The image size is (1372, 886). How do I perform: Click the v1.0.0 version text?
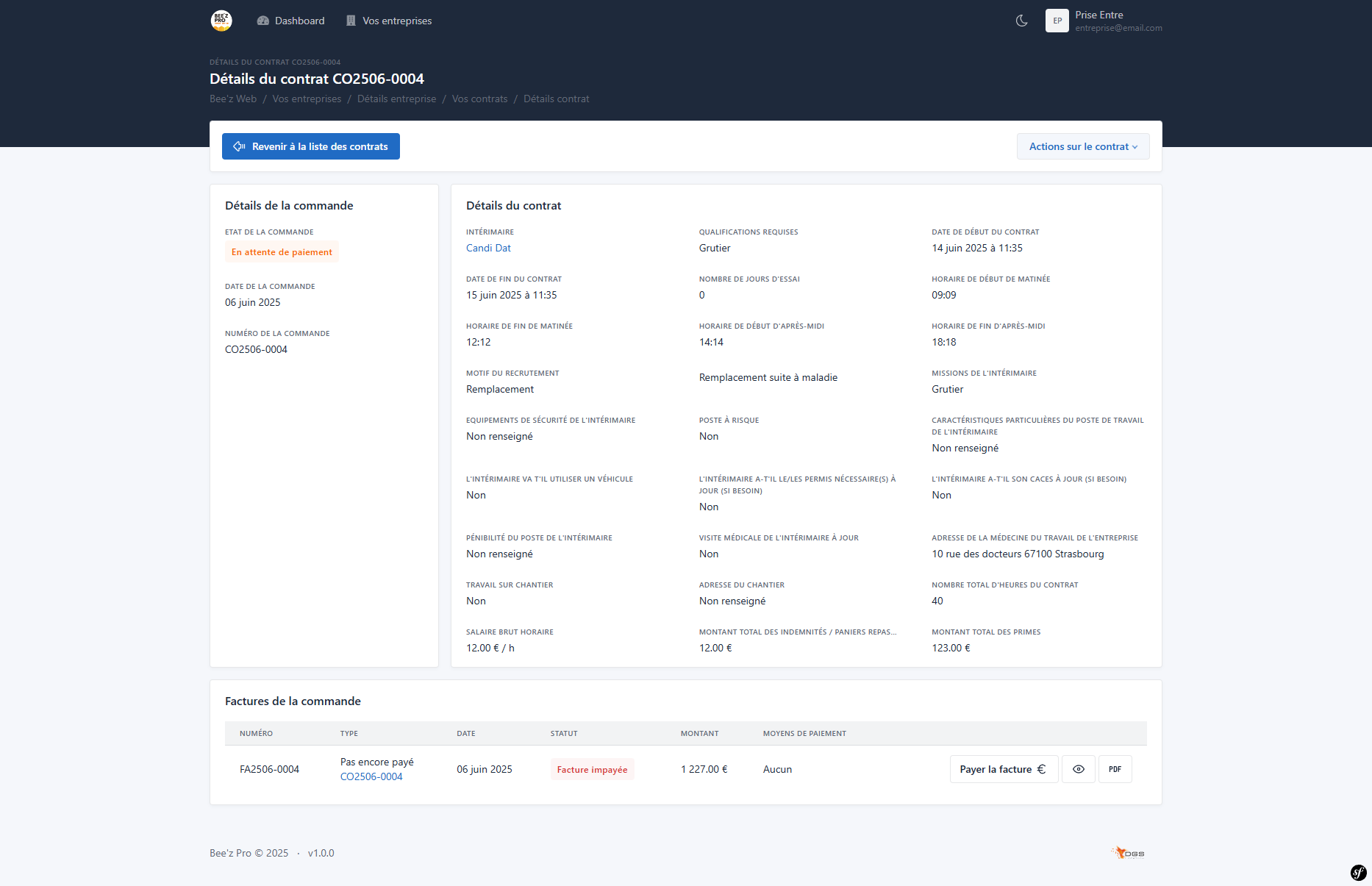pyautogui.click(x=321, y=853)
